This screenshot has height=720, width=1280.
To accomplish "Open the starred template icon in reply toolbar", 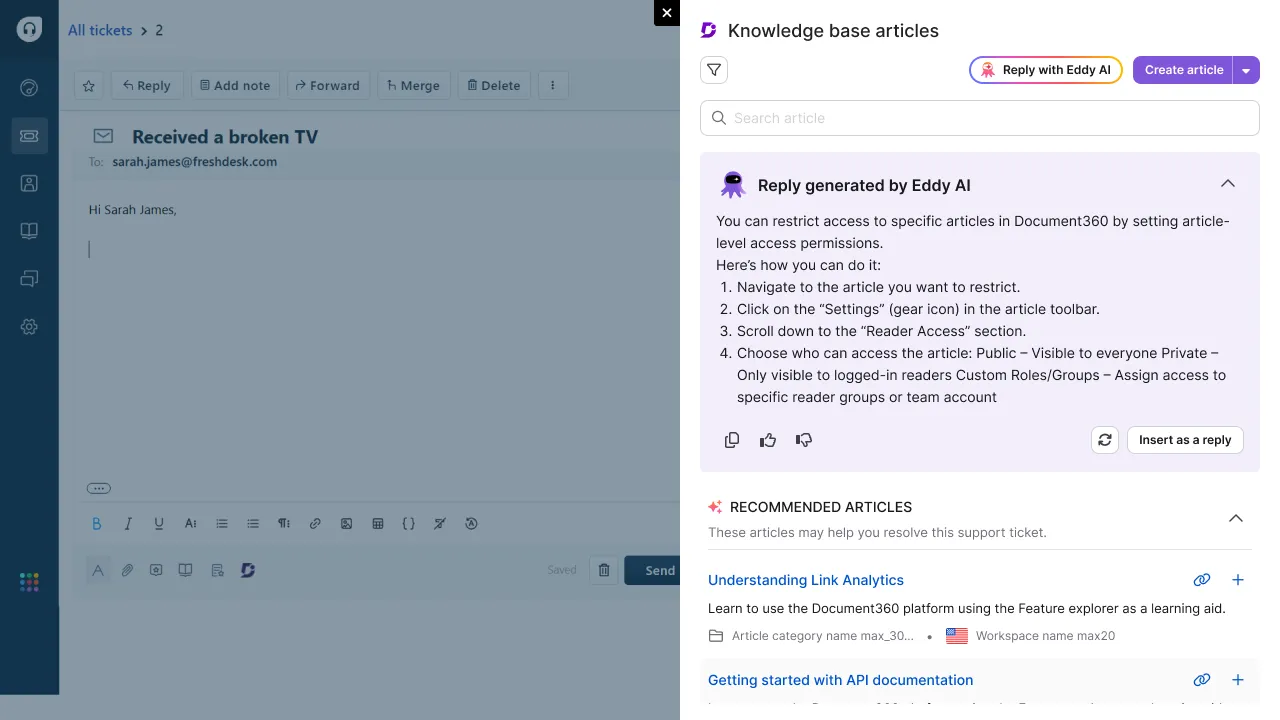I will (x=217, y=570).
